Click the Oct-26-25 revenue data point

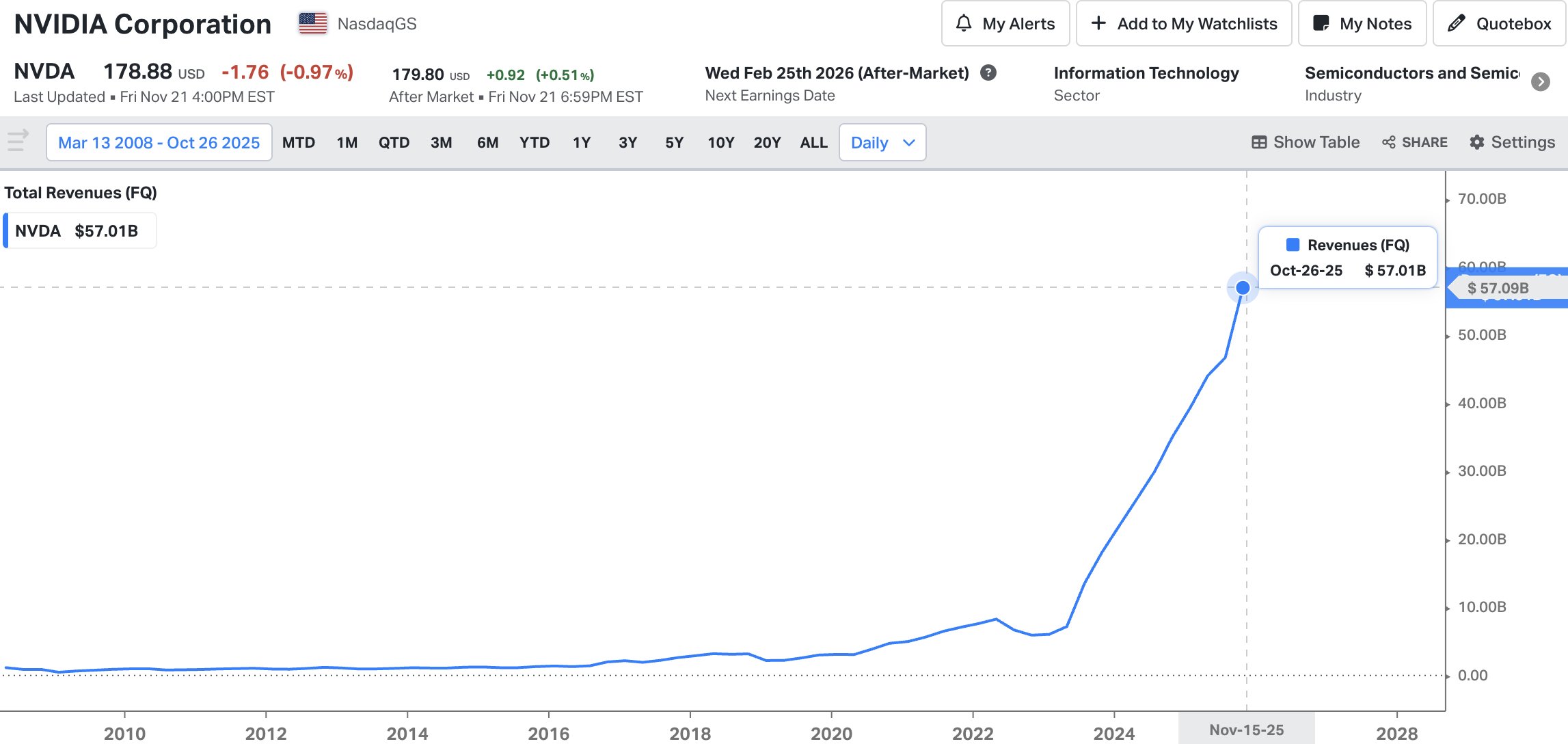point(1243,288)
